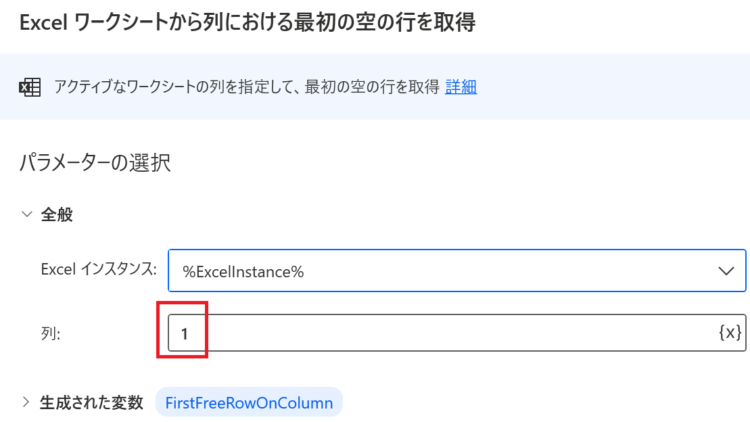Open the 詳細 link
The image size is (750, 422).
pos(461,87)
